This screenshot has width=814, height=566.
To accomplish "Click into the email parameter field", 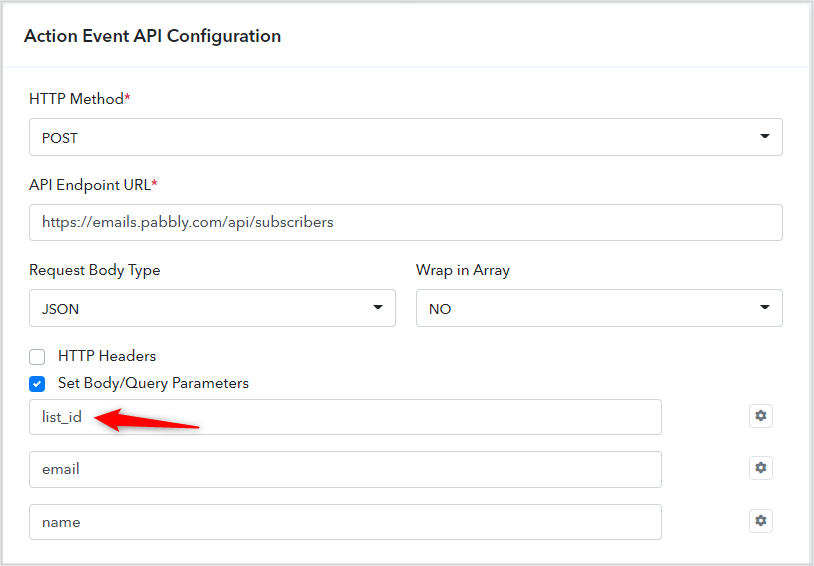I will tap(345, 469).
